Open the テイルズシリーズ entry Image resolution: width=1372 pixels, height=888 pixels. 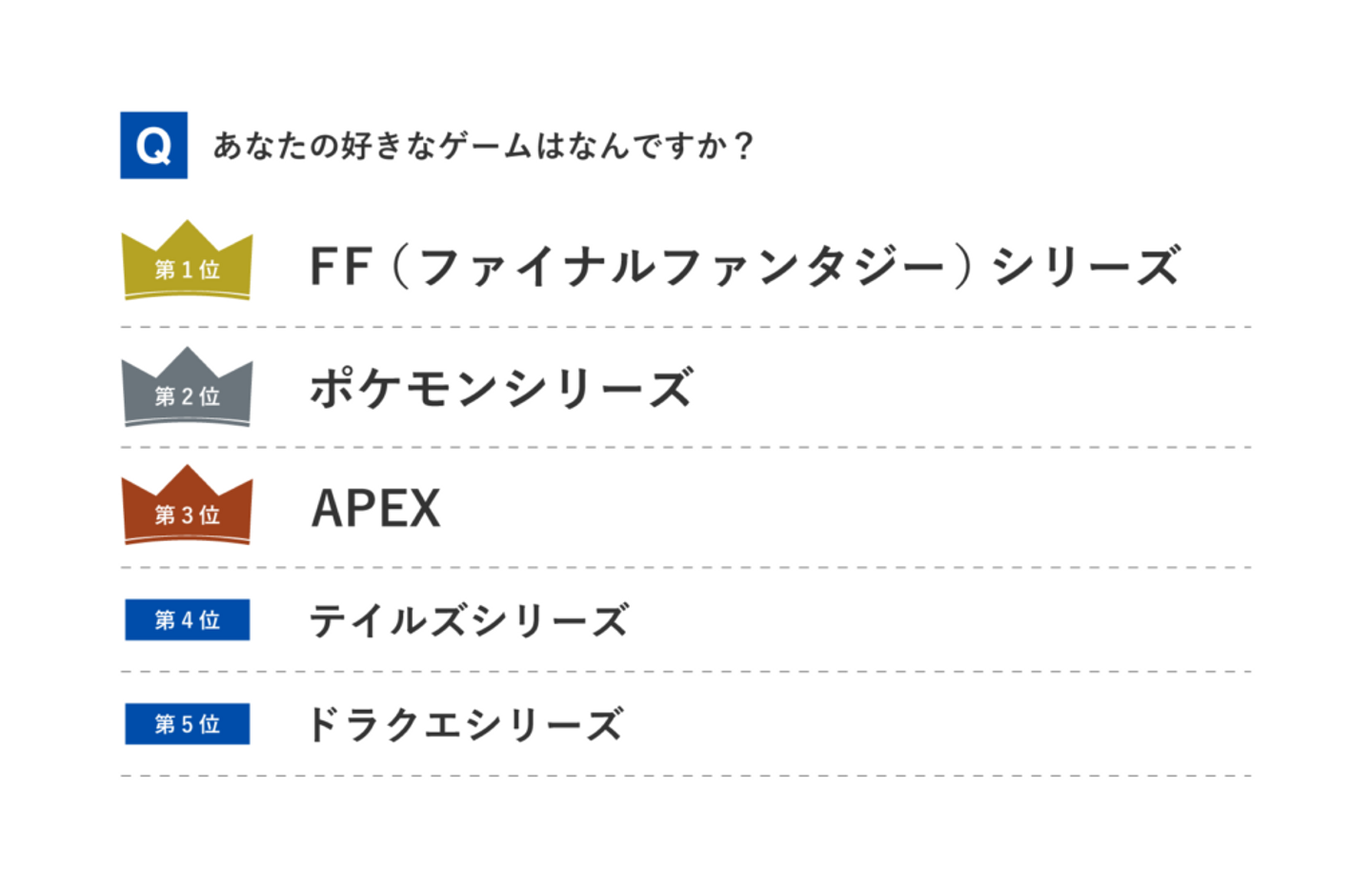pos(469,621)
